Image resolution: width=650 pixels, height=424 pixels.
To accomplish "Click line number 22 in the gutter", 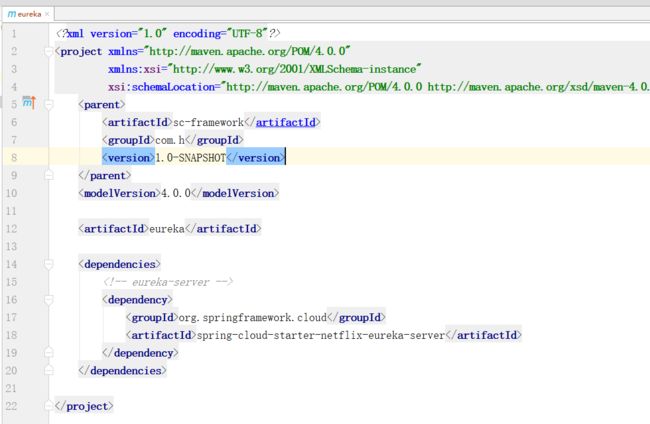I will click(x=11, y=406).
